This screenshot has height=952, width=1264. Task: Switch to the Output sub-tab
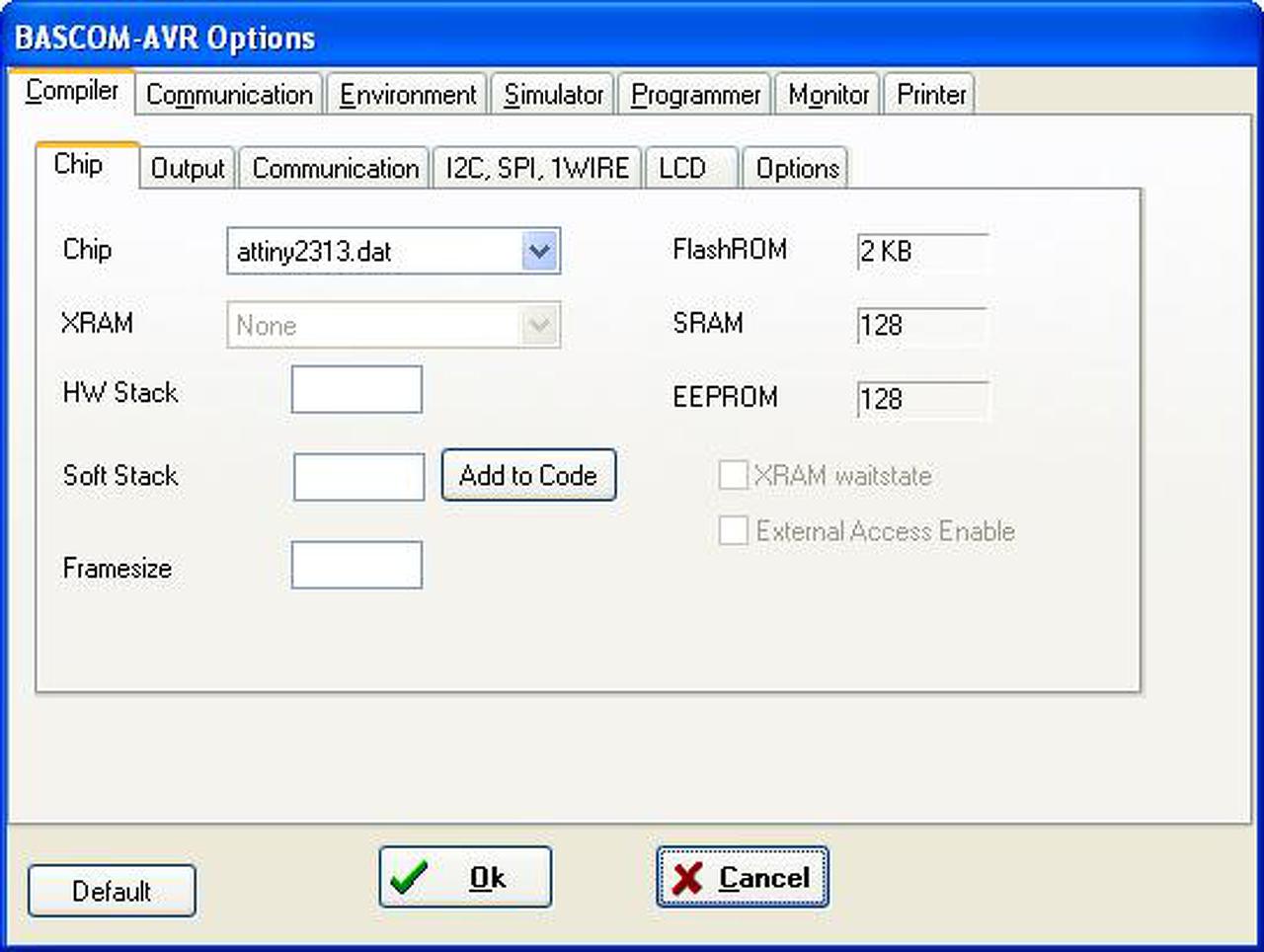pyautogui.click(x=188, y=168)
